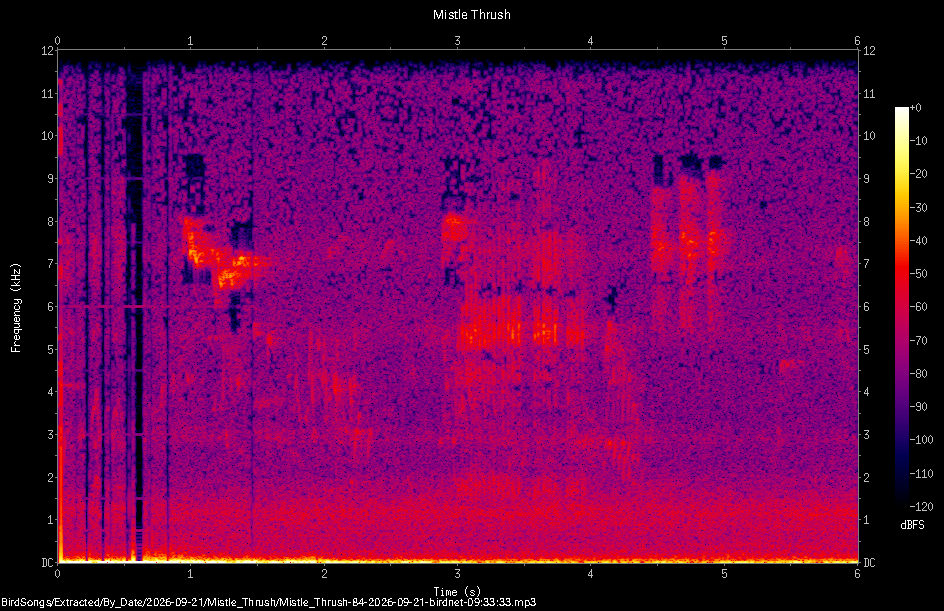Click the 4 label on the top time axis
Image resolution: width=944 pixels, height=611 pixels.
pyautogui.click(x=591, y=40)
